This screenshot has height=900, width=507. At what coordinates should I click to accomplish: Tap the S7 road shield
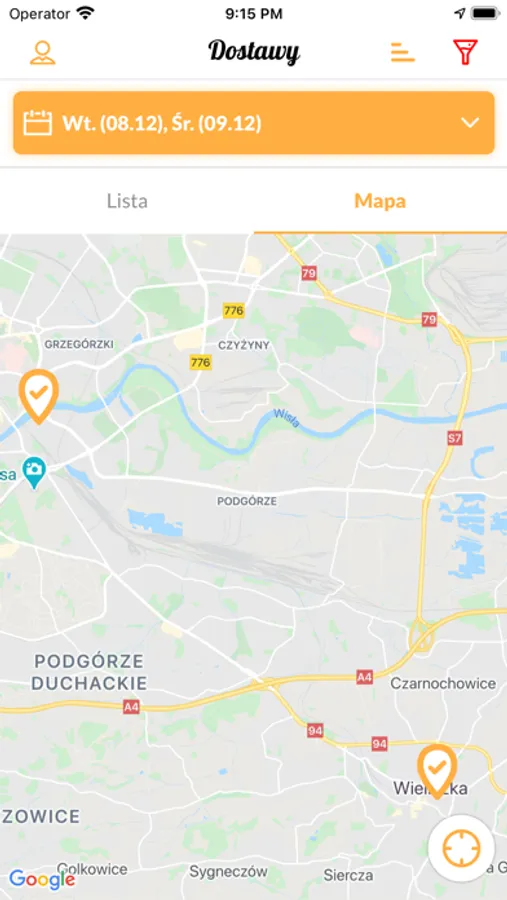point(454,439)
